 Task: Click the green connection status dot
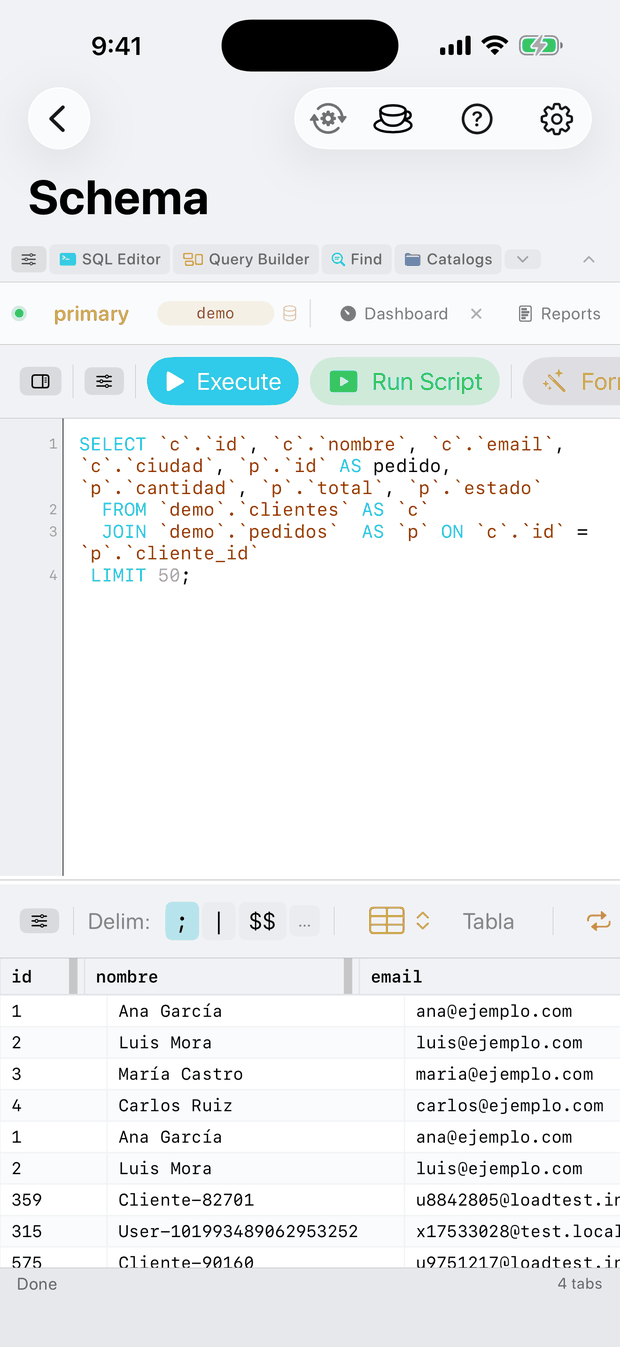(19, 314)
